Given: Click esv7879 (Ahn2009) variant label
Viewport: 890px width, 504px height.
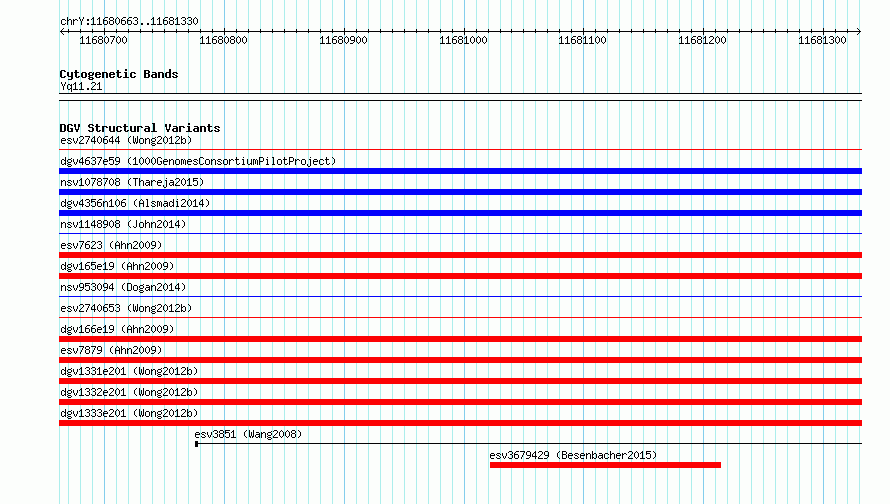Looking at the screenshot, I should (111, 350).
